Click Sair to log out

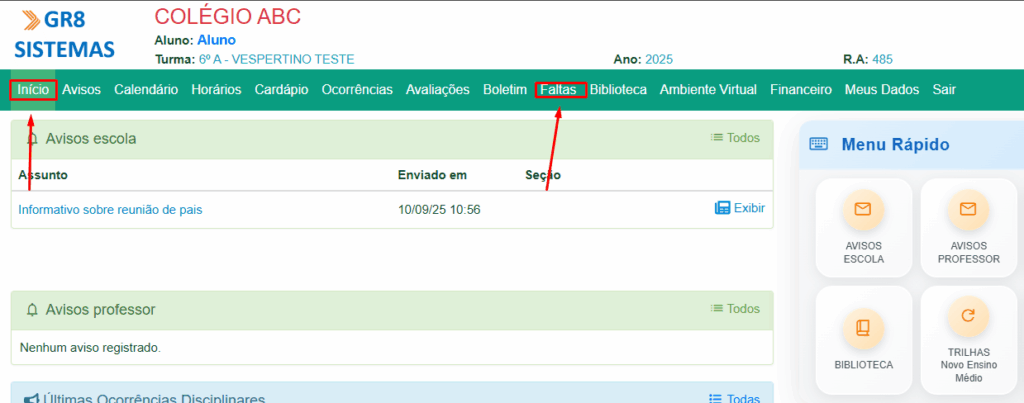click(943, 90)
